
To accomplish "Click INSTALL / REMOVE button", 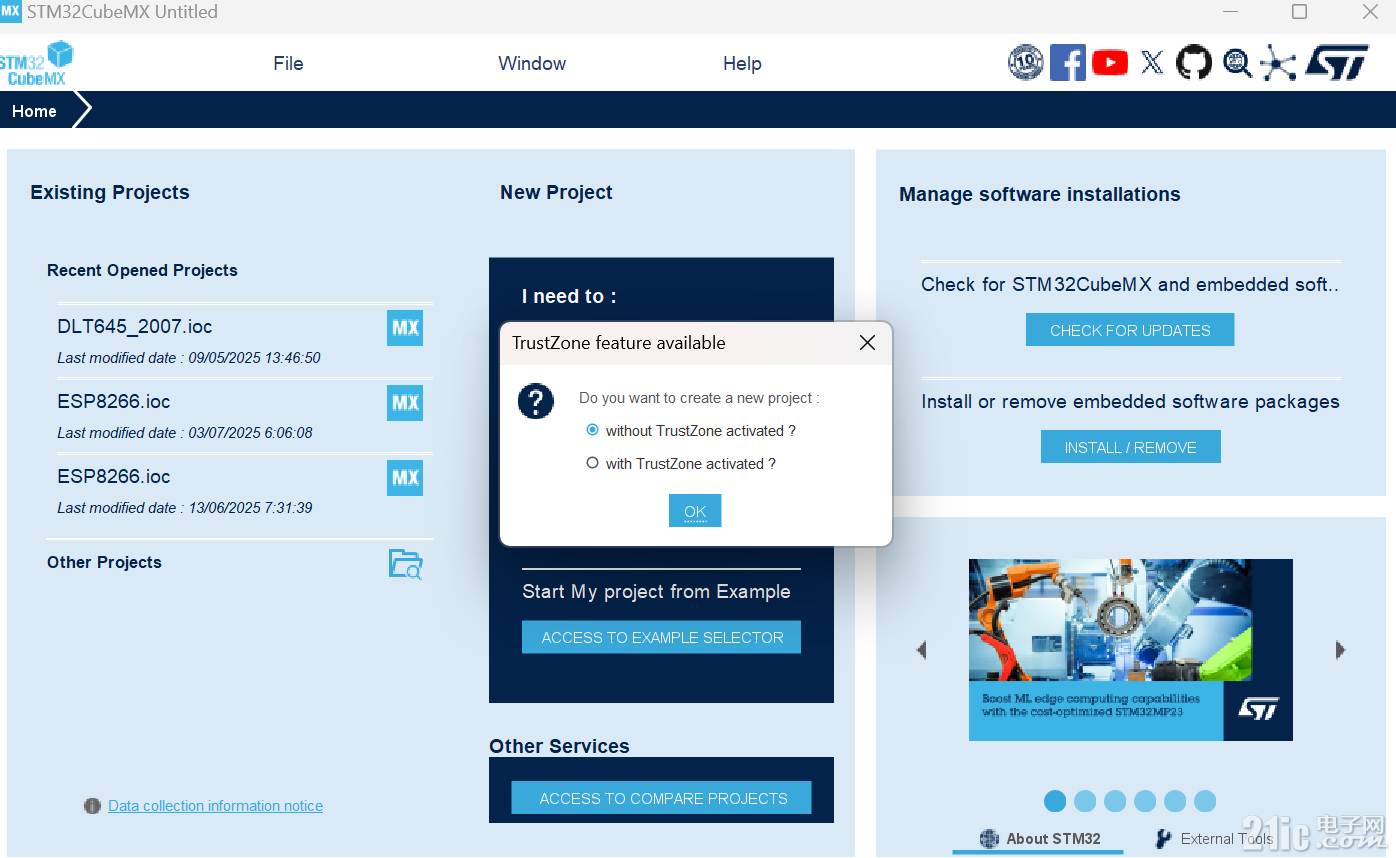I will (x=1130, y=447).
